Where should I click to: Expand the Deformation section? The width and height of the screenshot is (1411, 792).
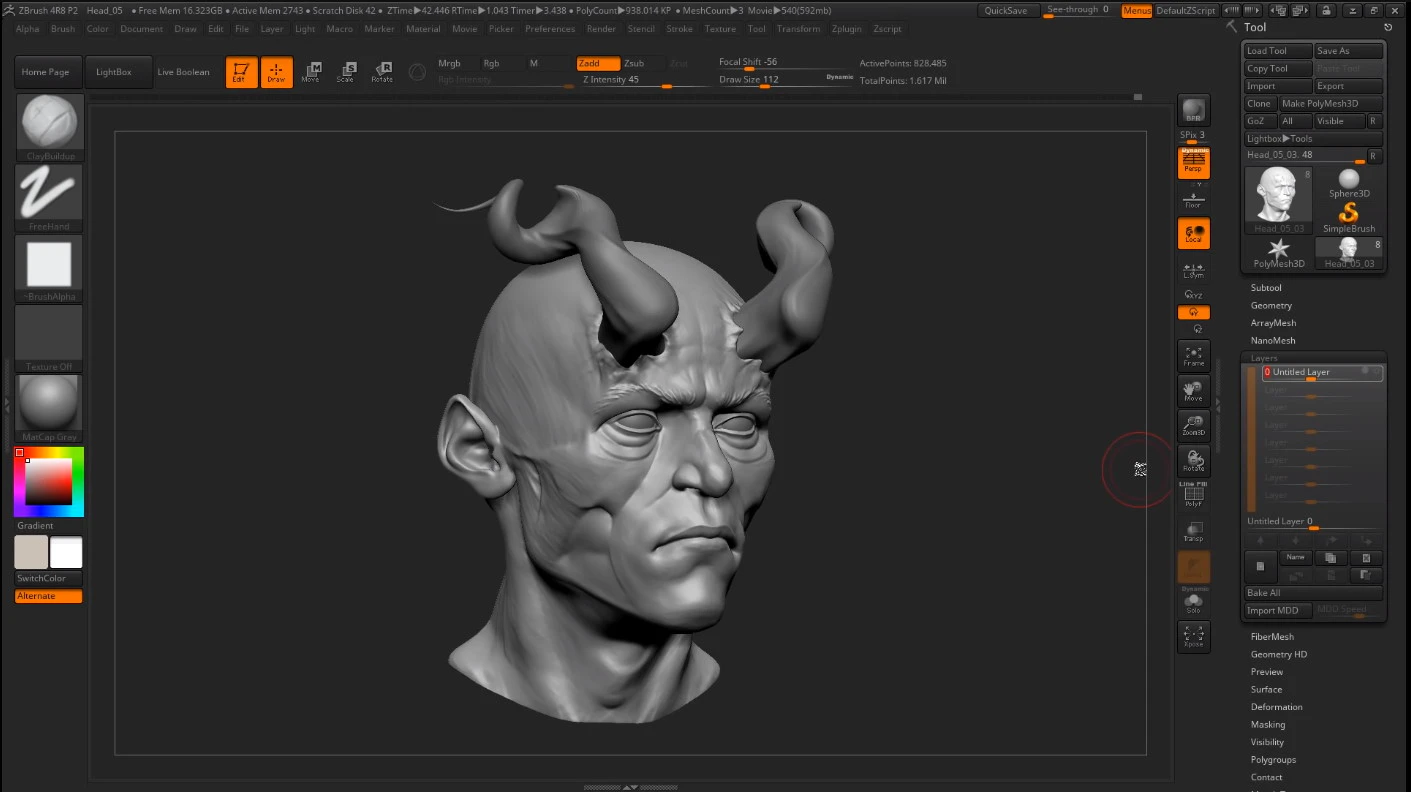1277,706
